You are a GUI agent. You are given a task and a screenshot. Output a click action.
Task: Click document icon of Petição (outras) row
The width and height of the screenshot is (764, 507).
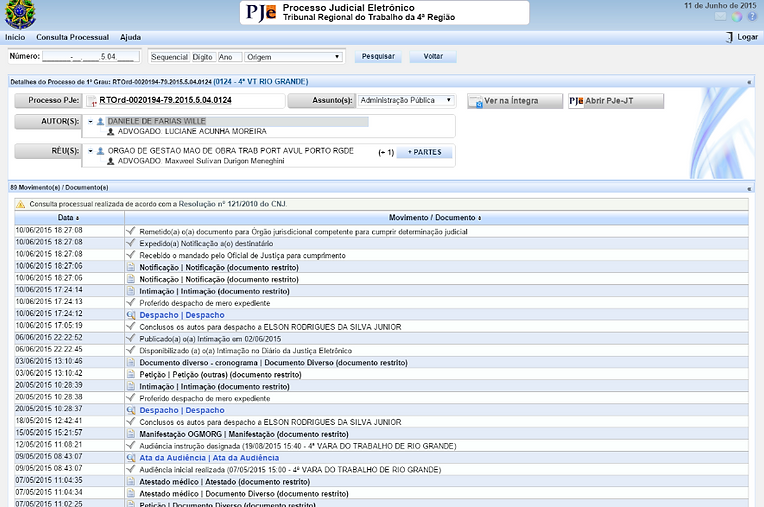[x=131, y=375]
